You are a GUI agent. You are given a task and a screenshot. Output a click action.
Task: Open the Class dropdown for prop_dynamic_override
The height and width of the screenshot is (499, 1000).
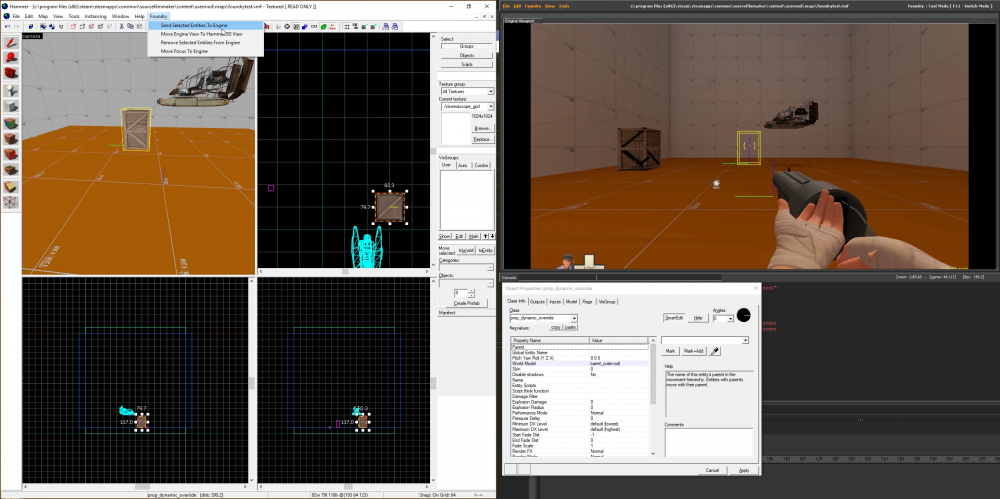pos(574,318)
